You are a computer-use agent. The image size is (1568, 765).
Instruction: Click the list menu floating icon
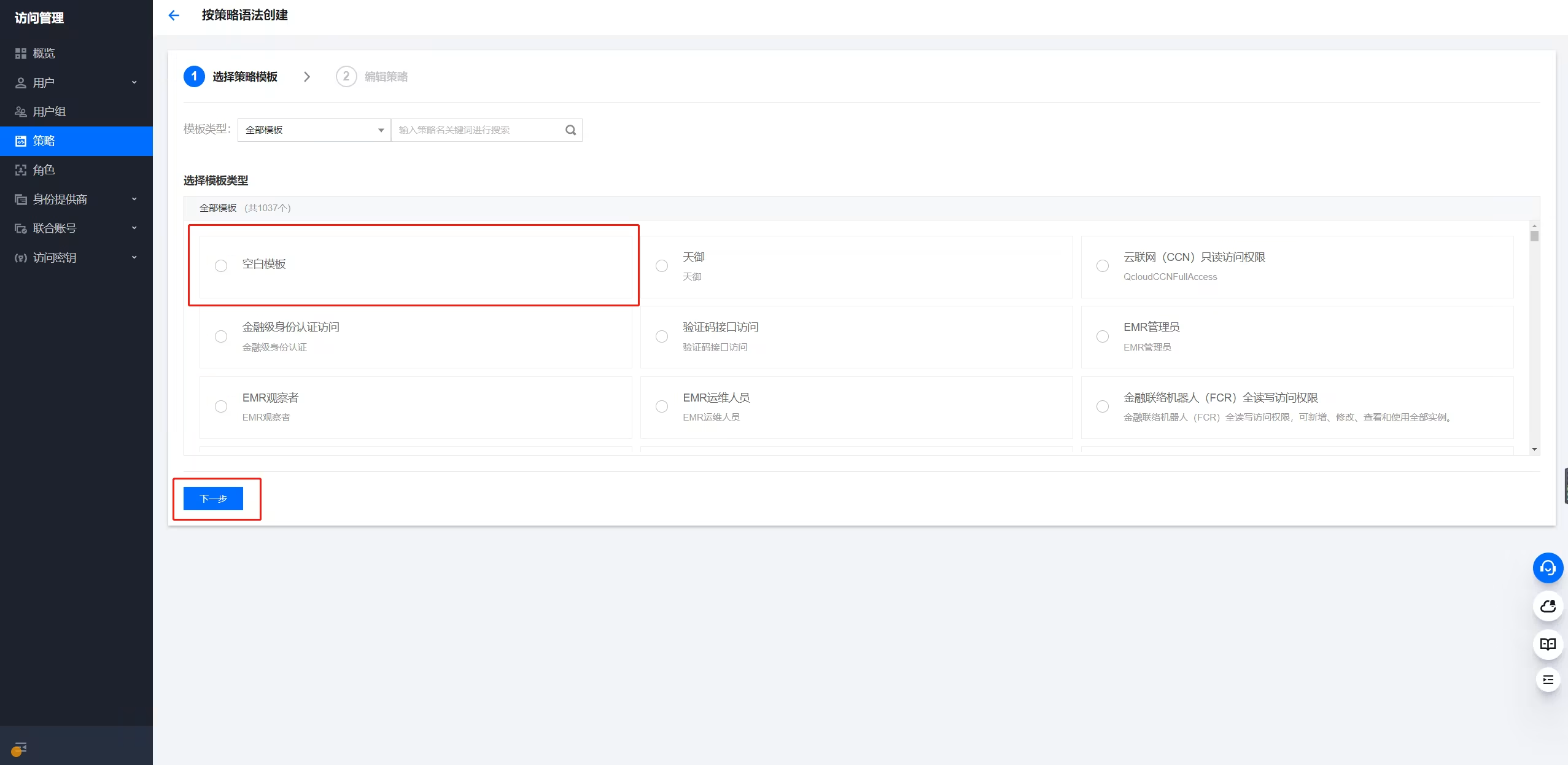[1548, 680]
